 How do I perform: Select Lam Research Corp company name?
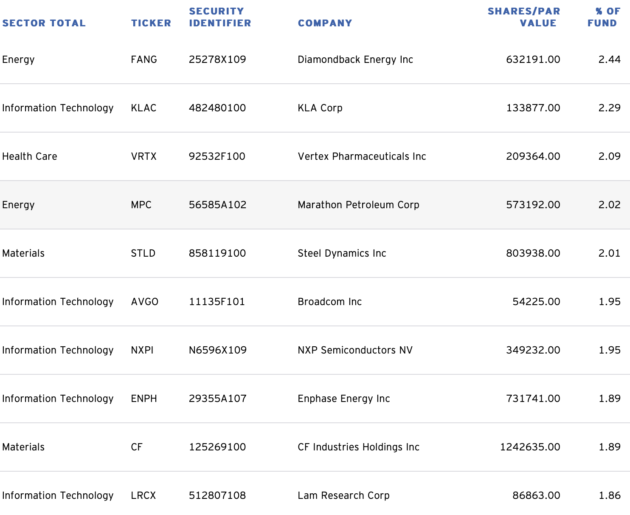pos(344,495)
